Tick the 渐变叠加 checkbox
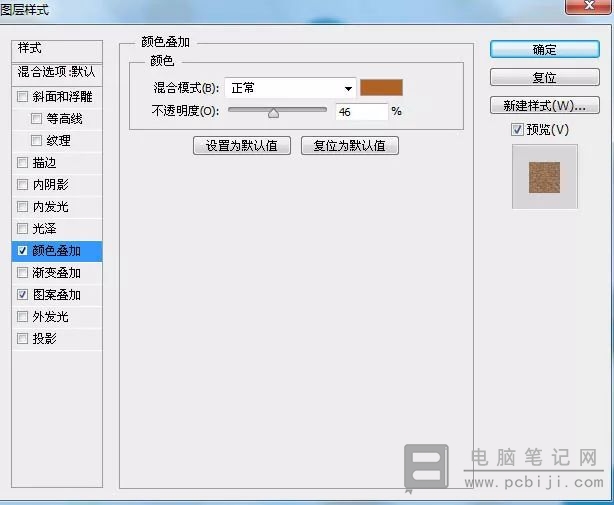Screen dimensions: 614x505 pyautogui.click(x=22, y=272)
